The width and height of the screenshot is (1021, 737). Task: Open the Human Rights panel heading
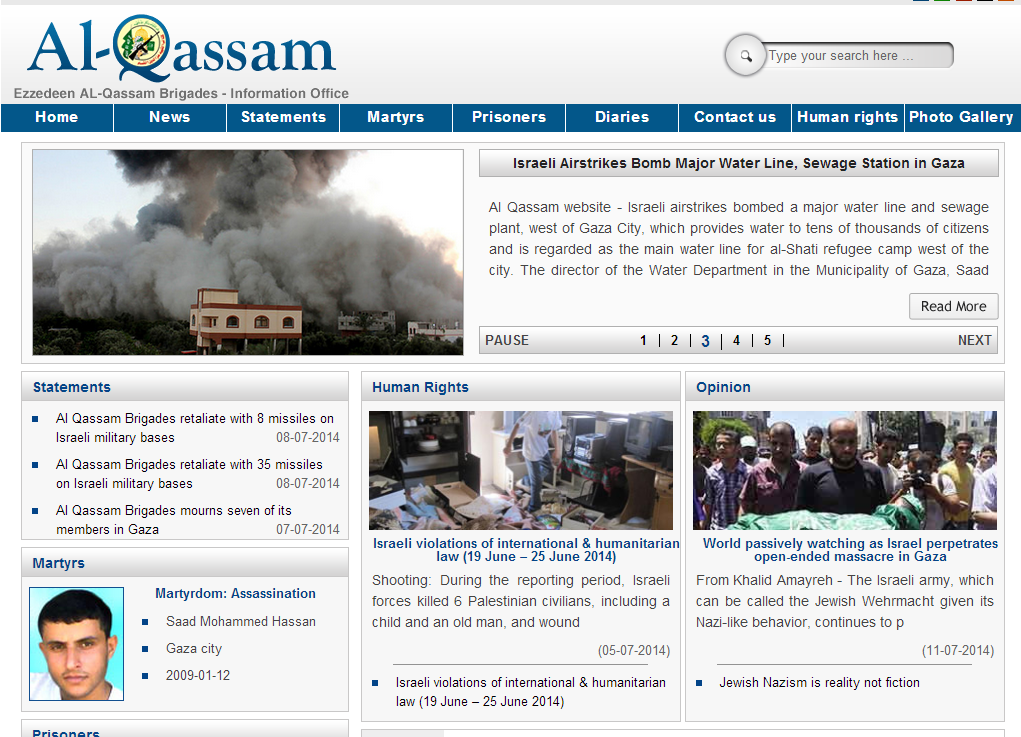(420, 387)
